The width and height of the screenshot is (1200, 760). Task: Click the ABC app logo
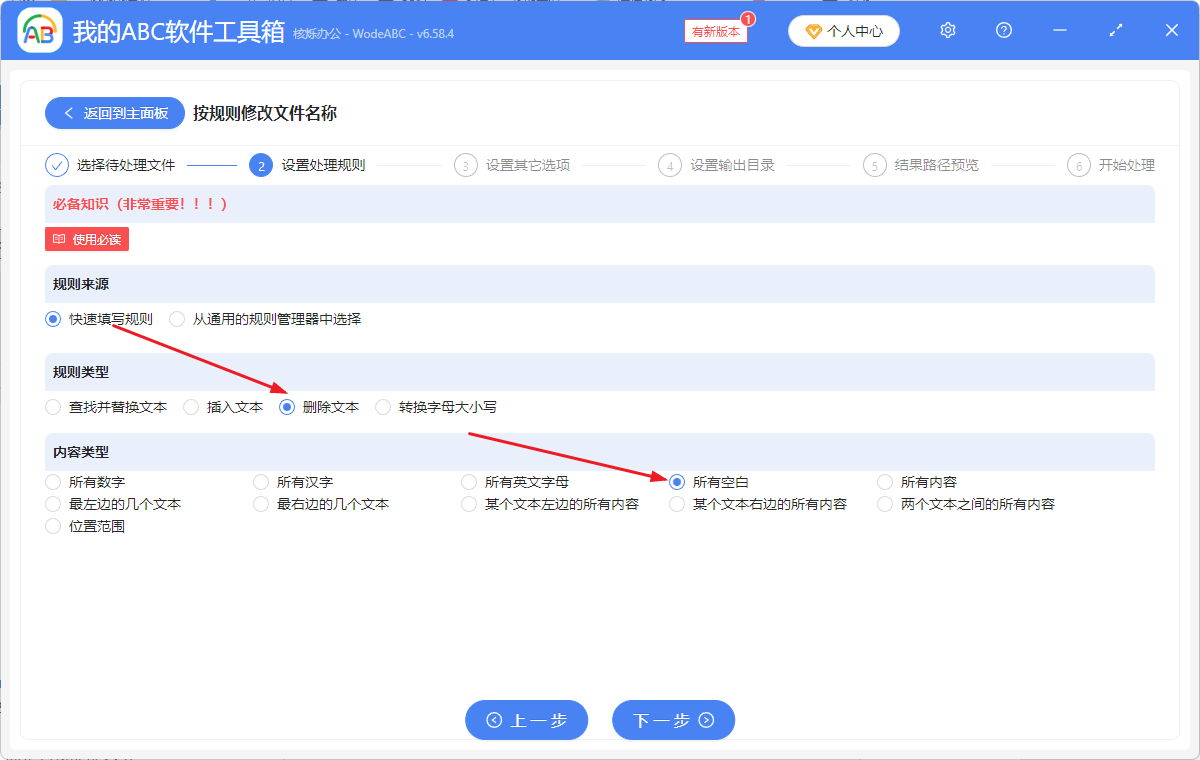point(40,30)
